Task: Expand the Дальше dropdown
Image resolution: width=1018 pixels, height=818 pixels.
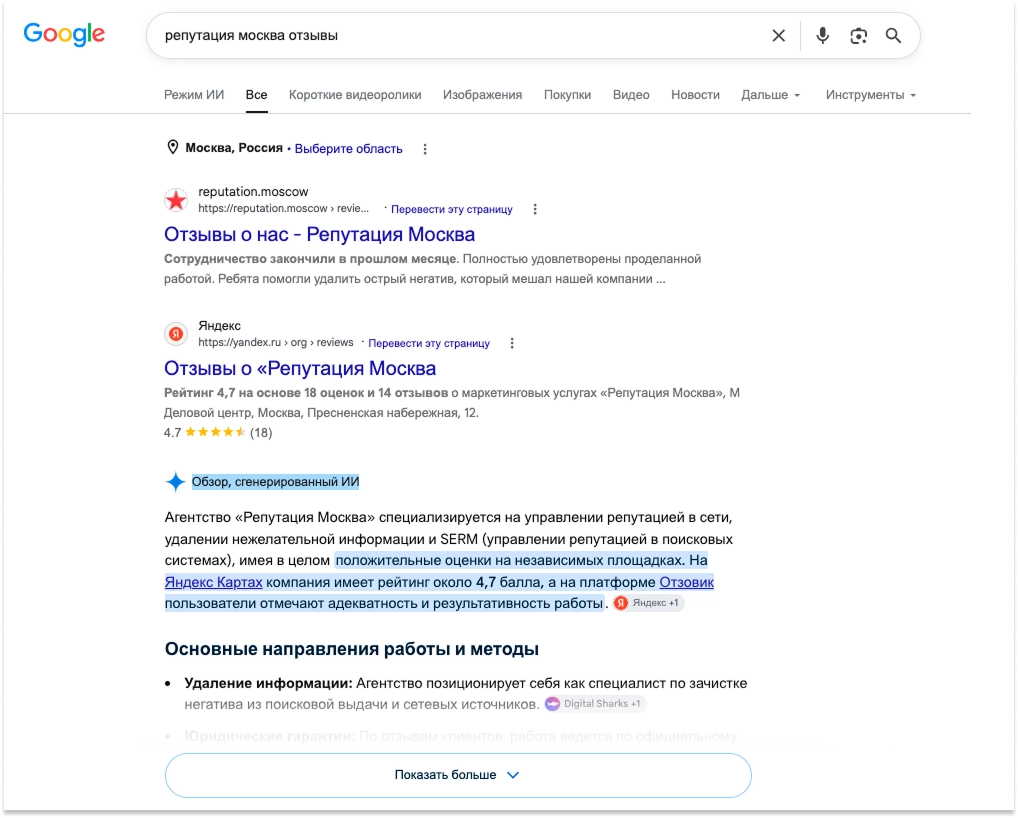Action: click(771, 95)
